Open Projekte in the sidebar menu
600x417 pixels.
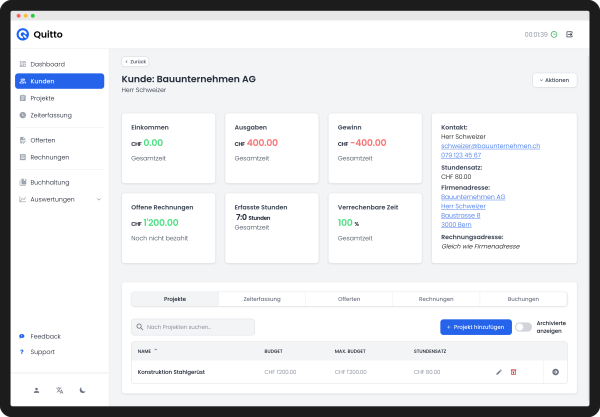click(x=43, y=98)
